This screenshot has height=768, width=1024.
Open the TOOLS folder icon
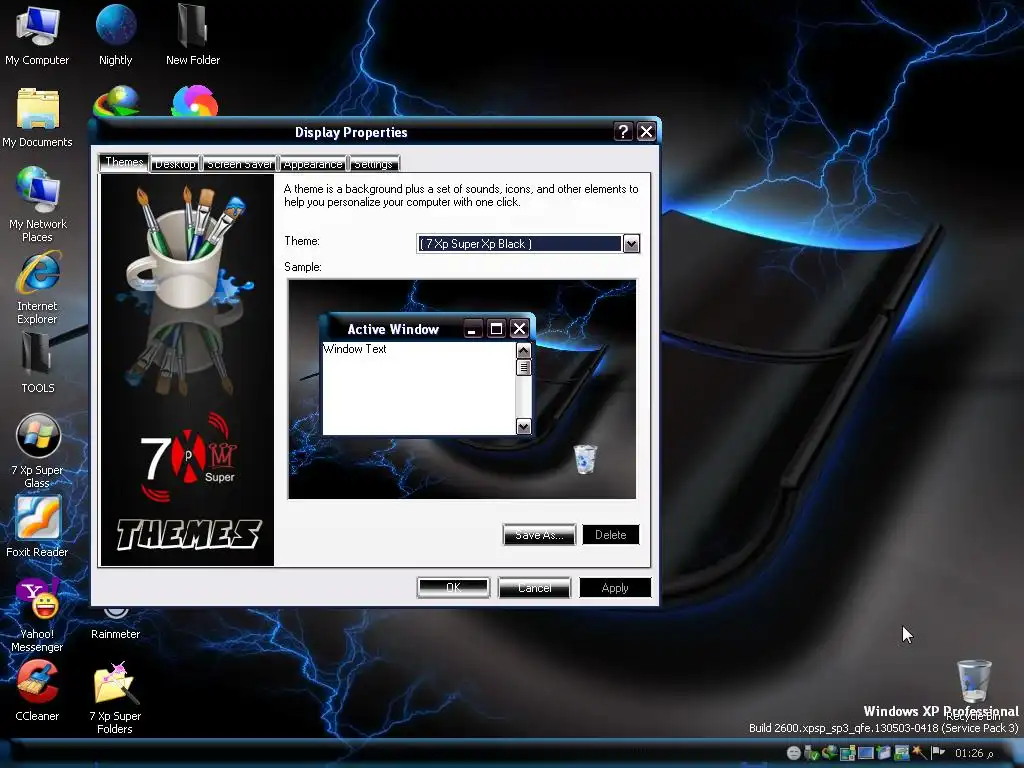[37, 362]
